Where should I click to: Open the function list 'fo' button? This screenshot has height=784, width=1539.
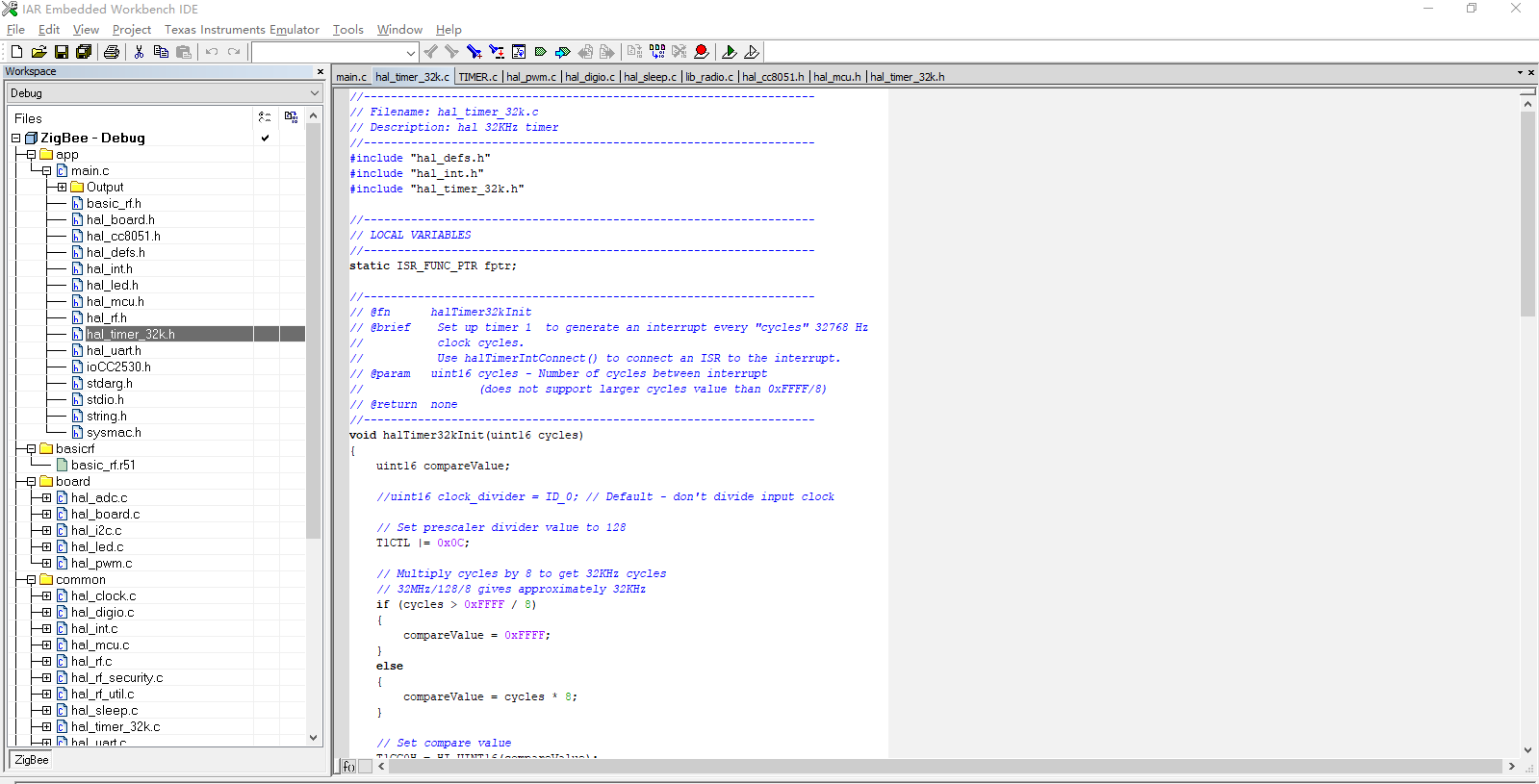[348, 767]
